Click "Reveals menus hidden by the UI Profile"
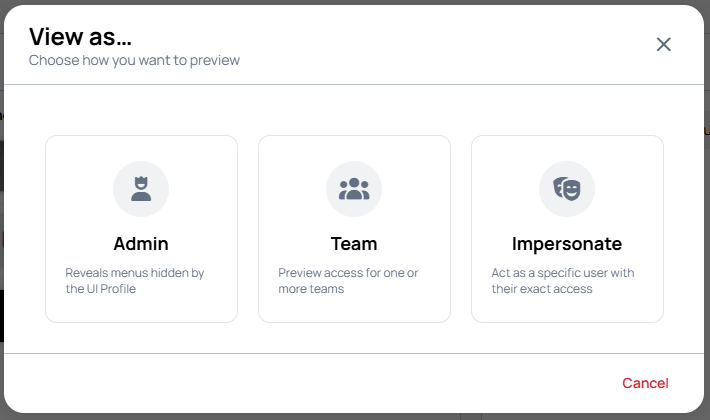The image size is (710, 420). point(135,281)
